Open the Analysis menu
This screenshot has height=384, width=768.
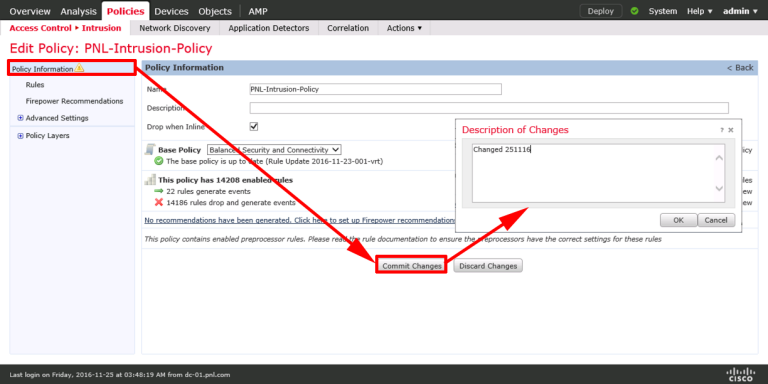pyautogui.click(x=78, y=11)
